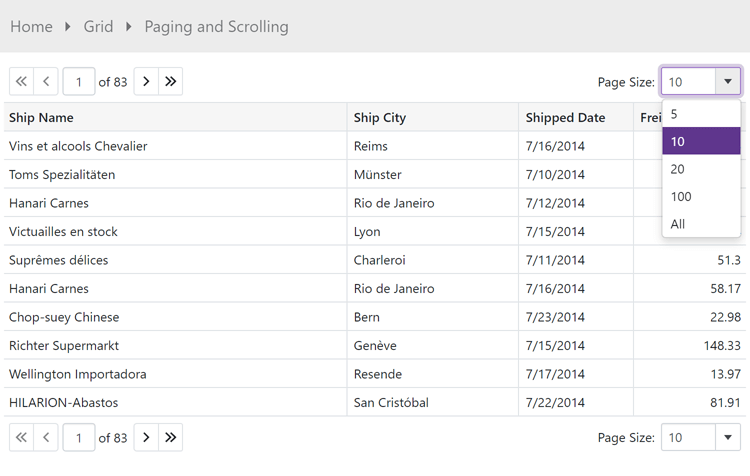Jump to last page in bottom pager
The width and height of the screenshot is (750, 476).
[x=171, y=438]
